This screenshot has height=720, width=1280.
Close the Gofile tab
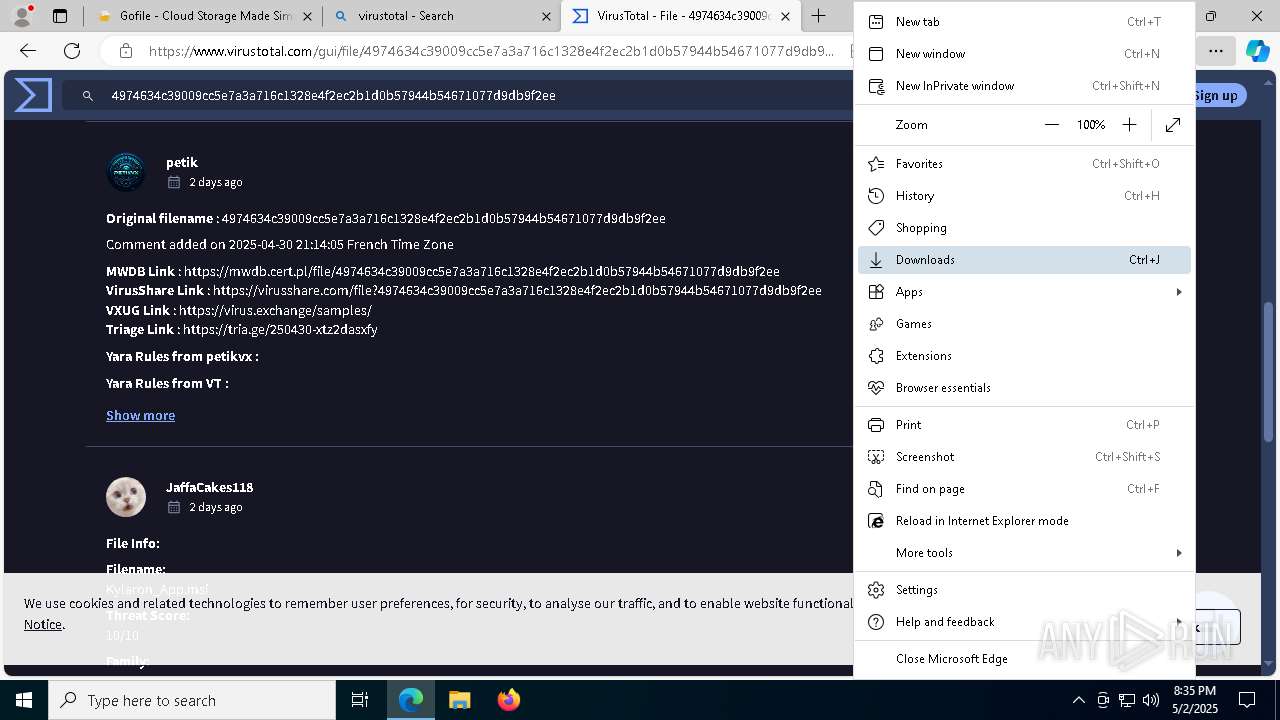coord(307,16)
